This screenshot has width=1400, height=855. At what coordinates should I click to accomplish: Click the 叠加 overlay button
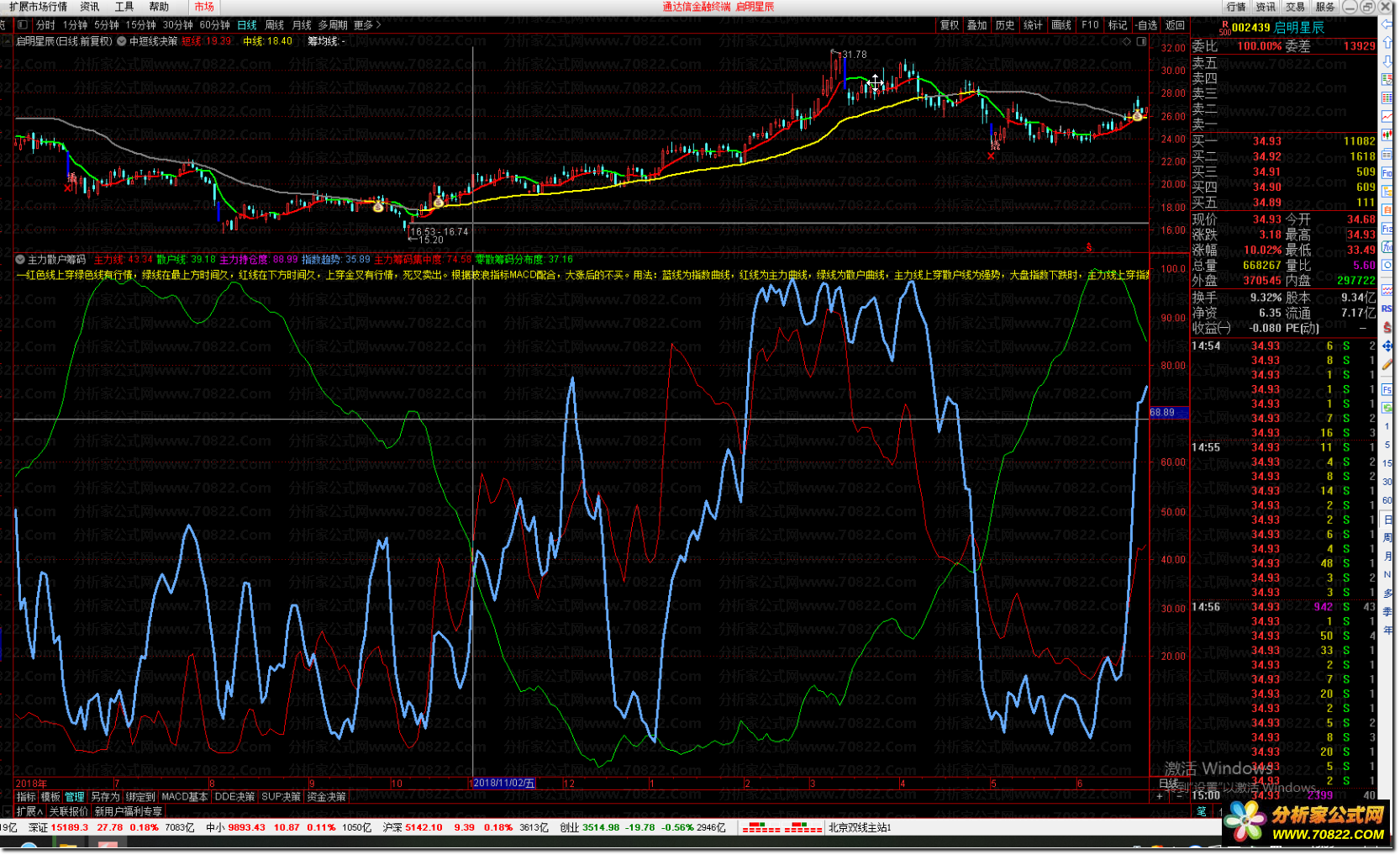[977, 25]
